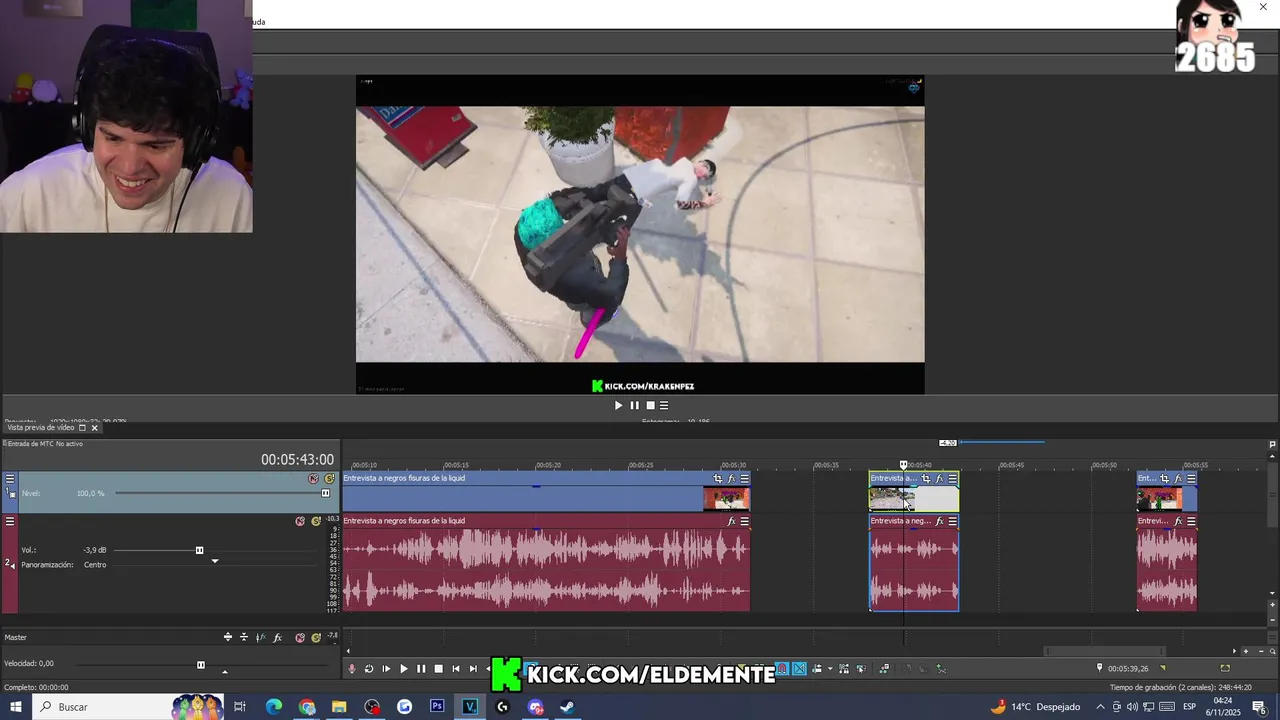Click the Windows Start button

pyautogui.click(x=16, y=707)
